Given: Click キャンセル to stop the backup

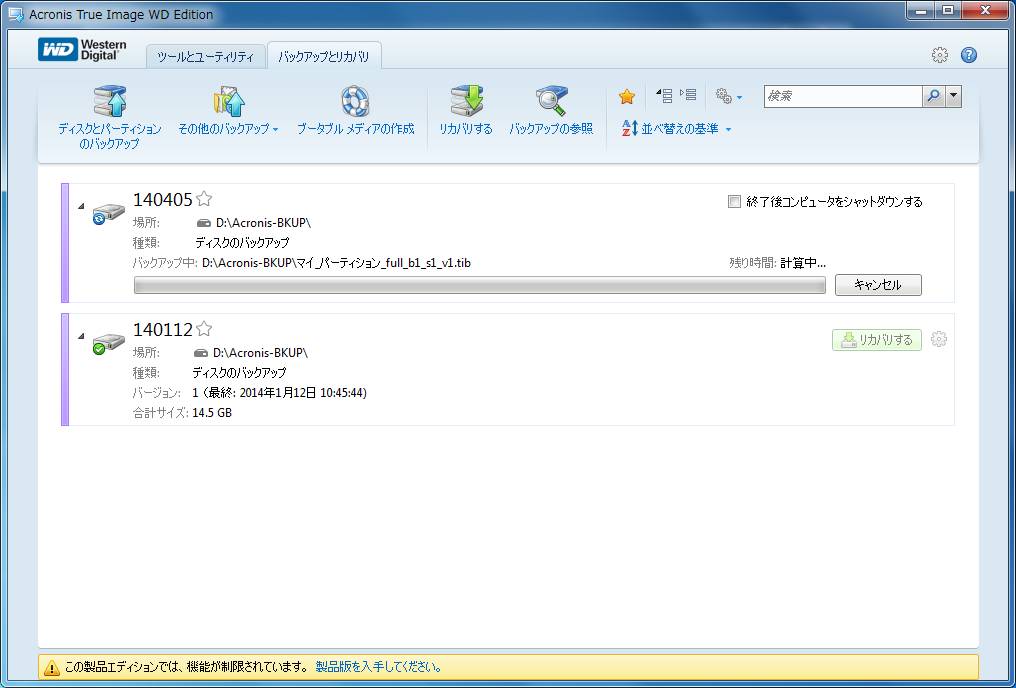Looking at the screenshot, I should pyautogui.click(x=878, y=284).
